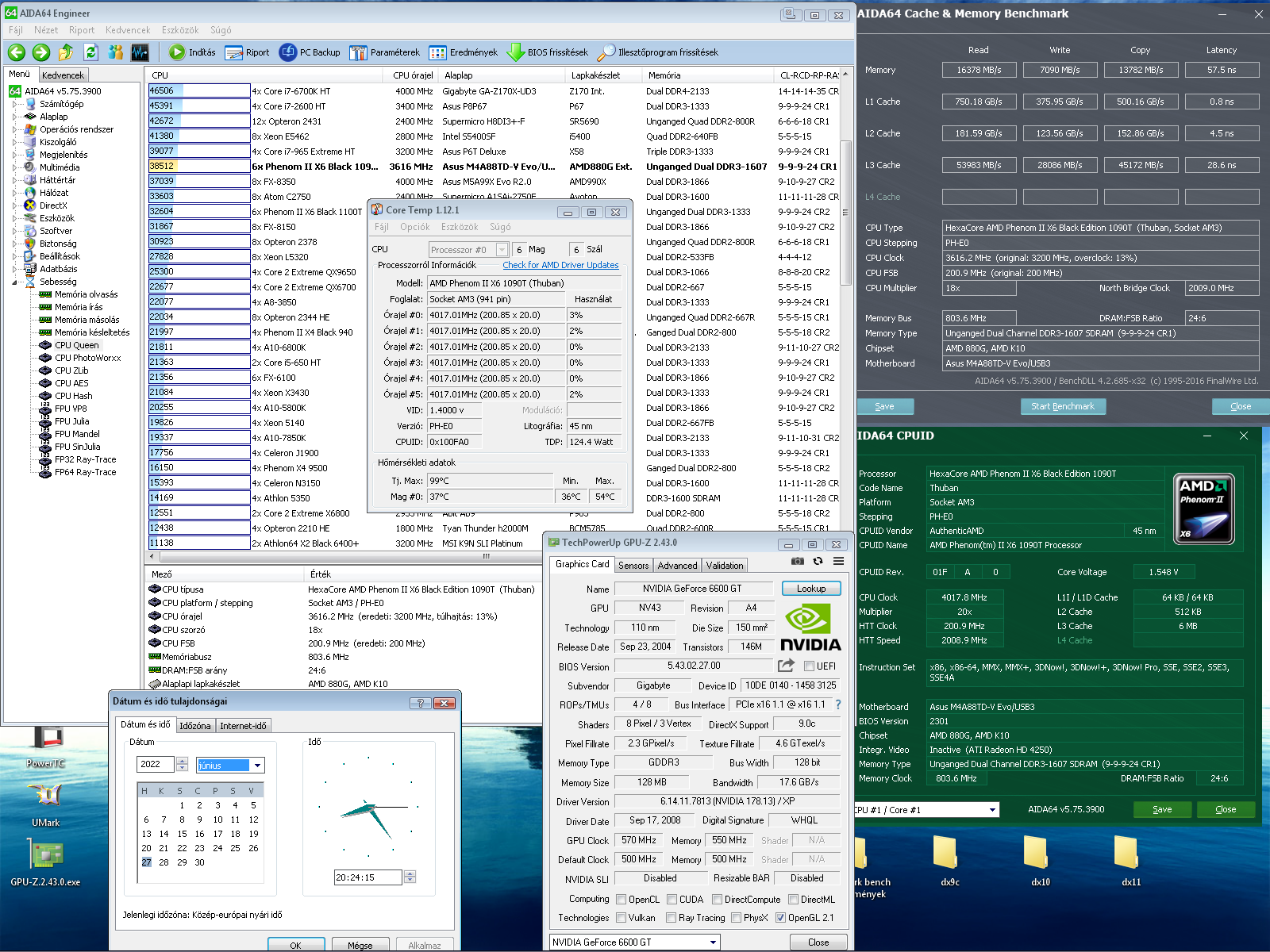The image size is (1270, 952).
Task: Open Illesztőprogram frissítések driver updates
Action: click(658, 52)
